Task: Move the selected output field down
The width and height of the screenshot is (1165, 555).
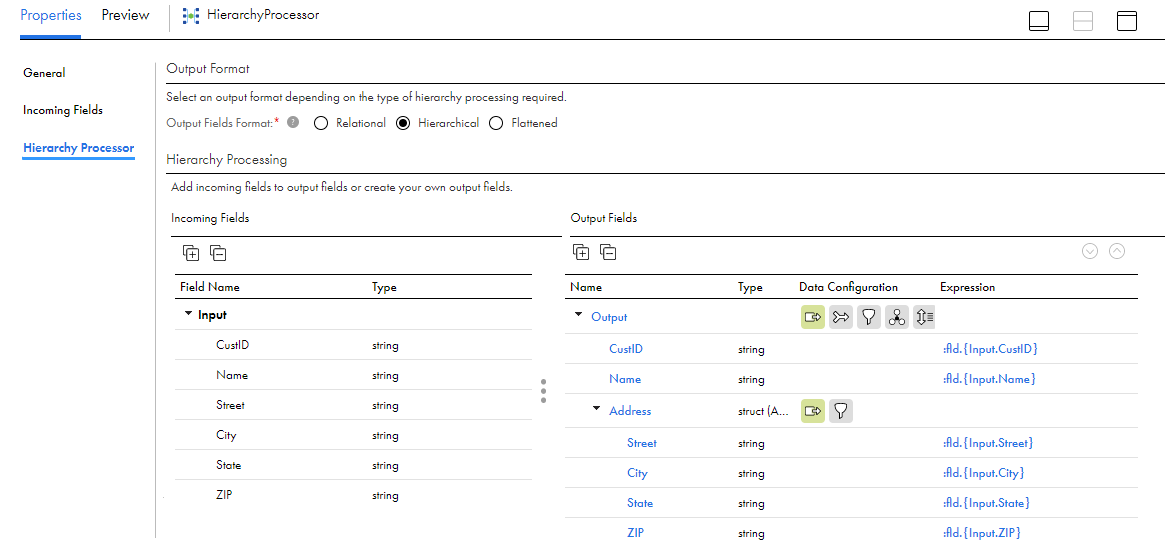Action: point(1090,251)
